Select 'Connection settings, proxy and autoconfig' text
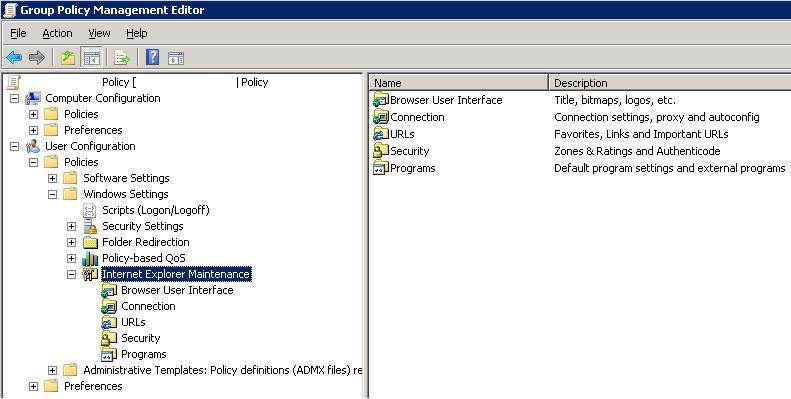791x399 pixels. pyautogui.click(x=657, y=117)
